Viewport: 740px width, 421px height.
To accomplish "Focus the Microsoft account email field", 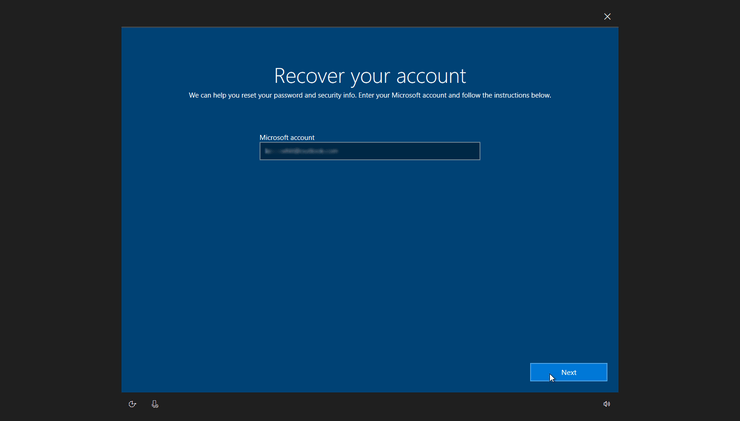I will pyautogui.click(x=370, y=151).
